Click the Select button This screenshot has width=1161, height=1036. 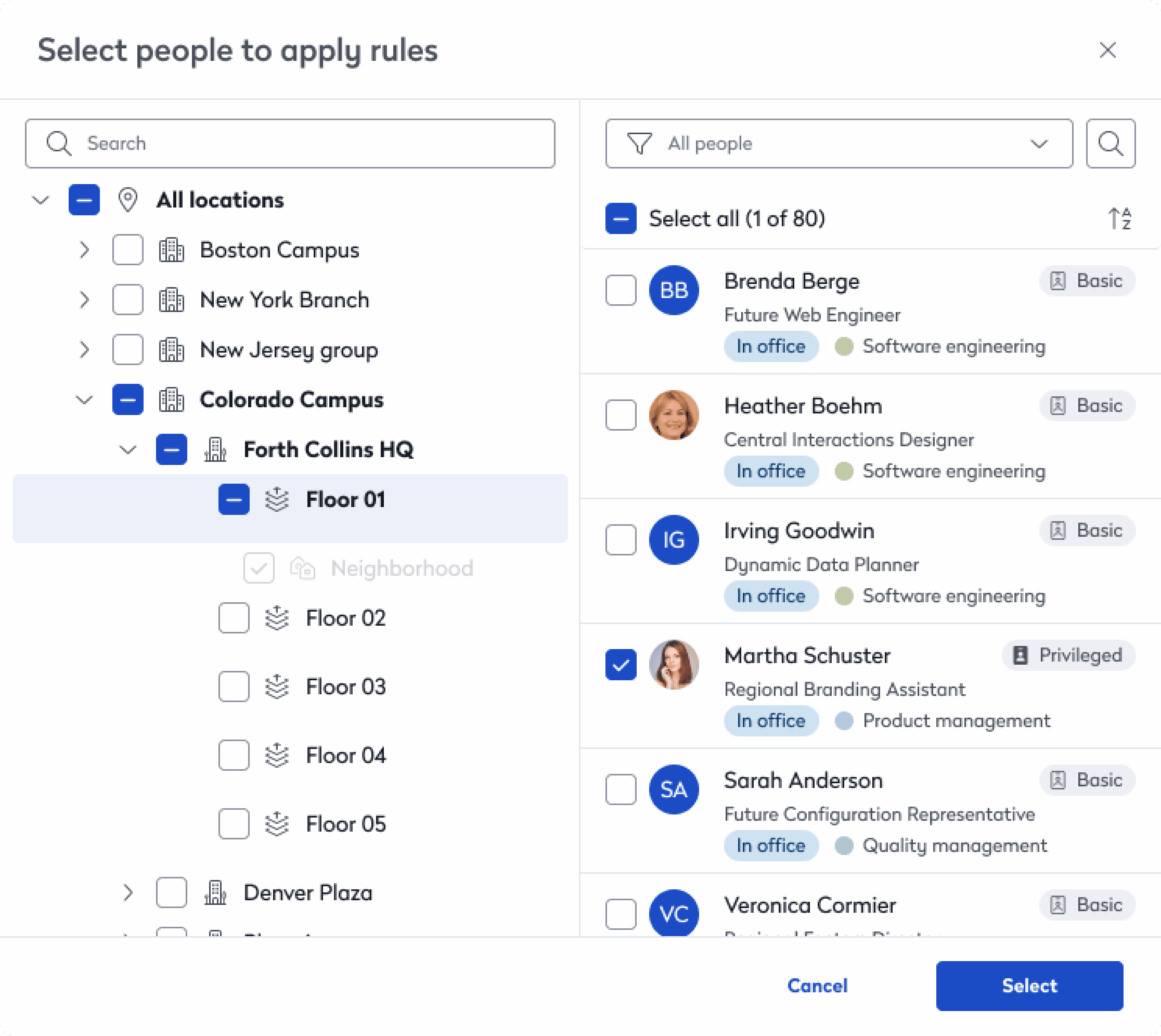pyautogui.click(x=1029, y=986)
